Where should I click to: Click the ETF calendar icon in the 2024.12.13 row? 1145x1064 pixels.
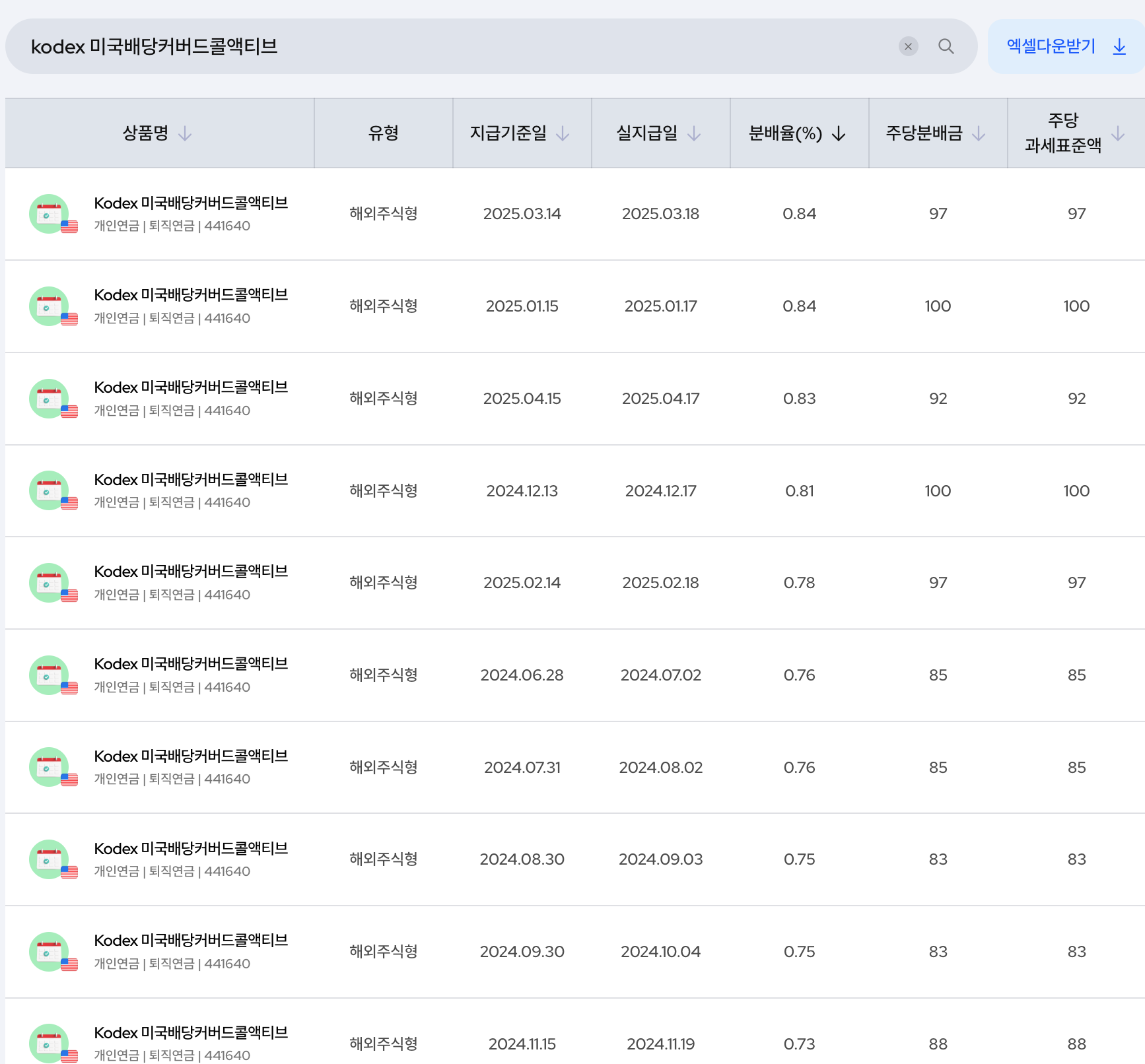(53, 490)
